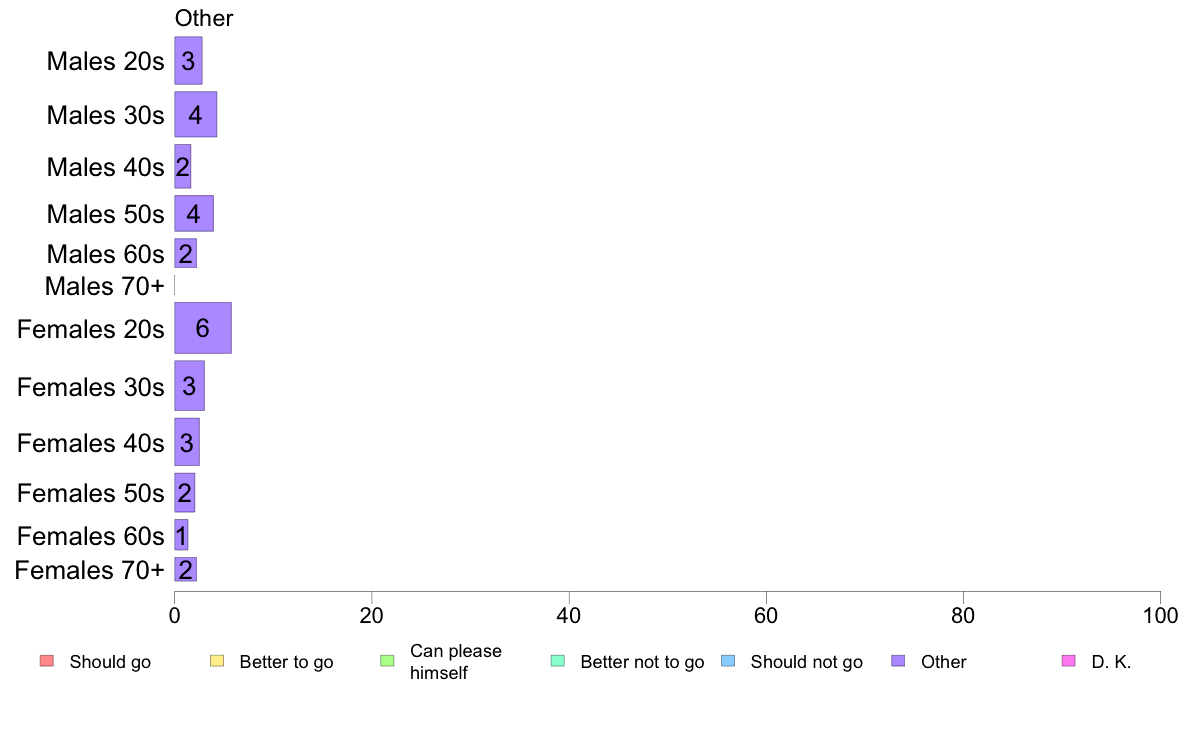
Task: Click the Other column title above bars
Action: [204, 18]
